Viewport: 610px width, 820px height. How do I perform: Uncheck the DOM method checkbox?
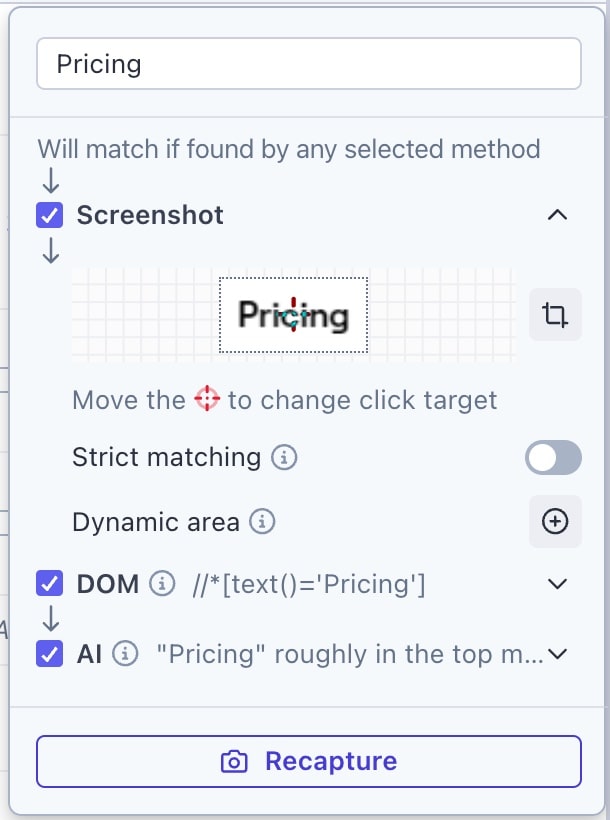50,583
